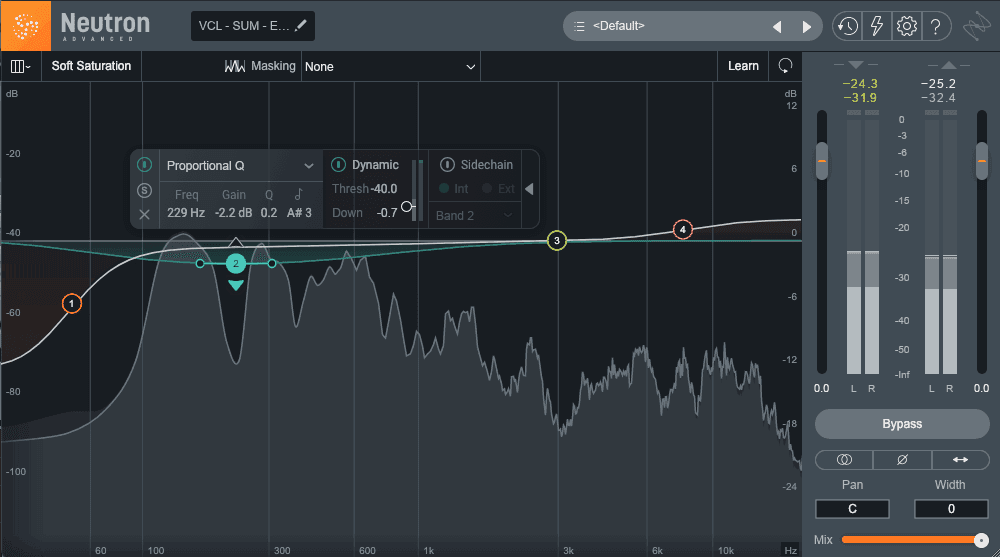
Task: Open the Band 2 sidechain dropdown
Action: pyautogui.click(x=474, y=216)
